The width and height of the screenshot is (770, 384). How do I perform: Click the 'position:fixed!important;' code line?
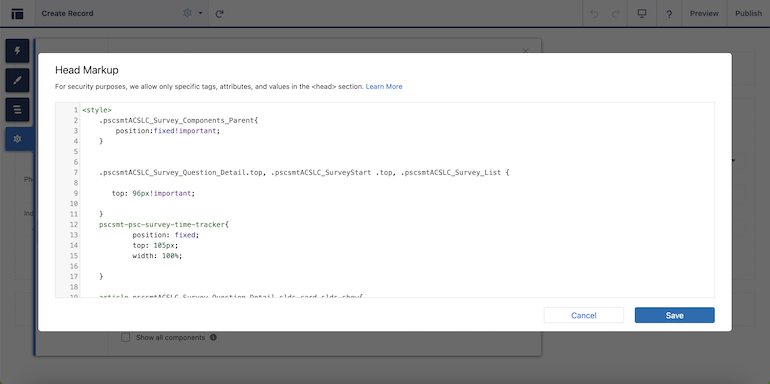point(168,131)
